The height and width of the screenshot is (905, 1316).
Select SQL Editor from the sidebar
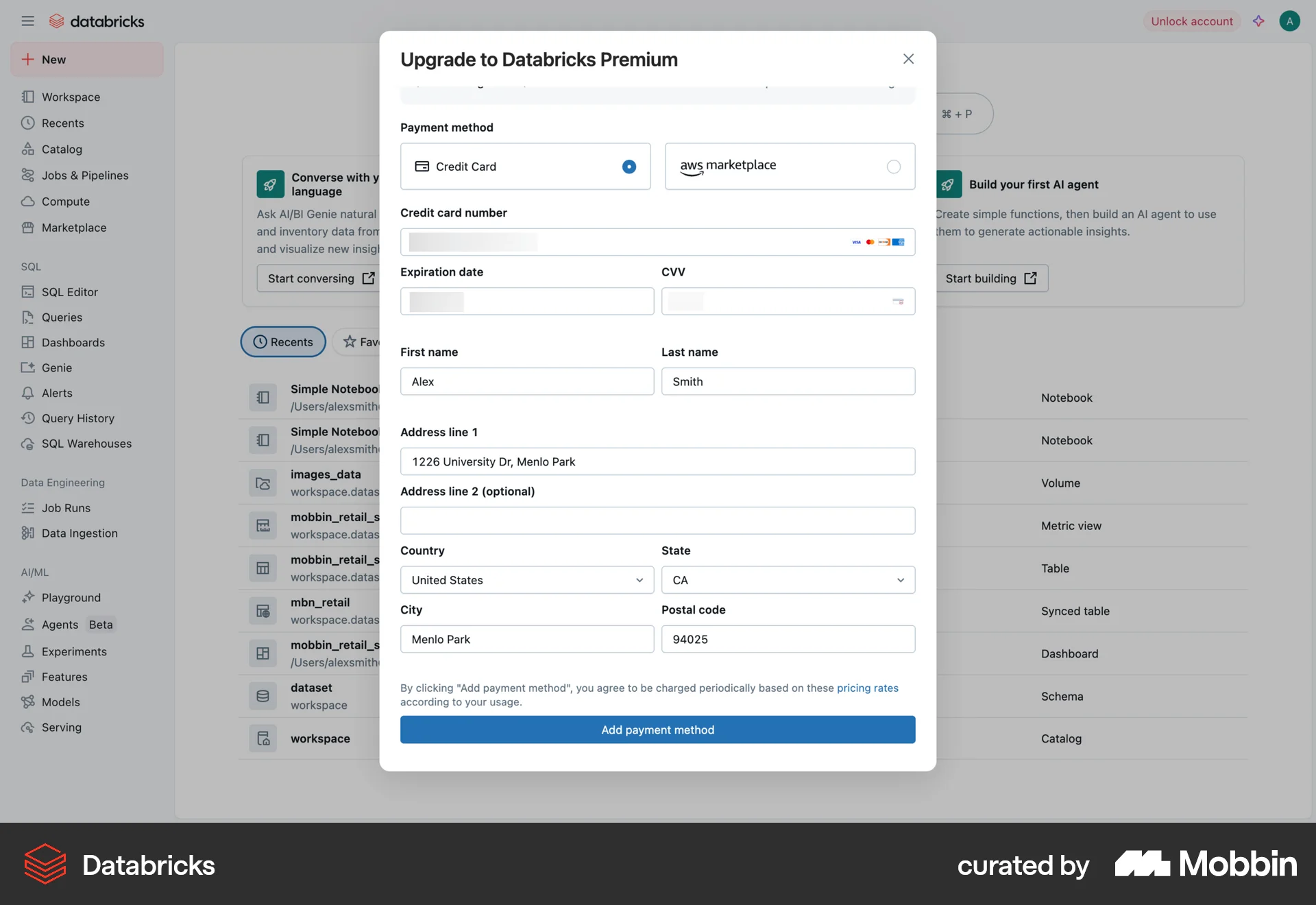click(x=69, y=291)
